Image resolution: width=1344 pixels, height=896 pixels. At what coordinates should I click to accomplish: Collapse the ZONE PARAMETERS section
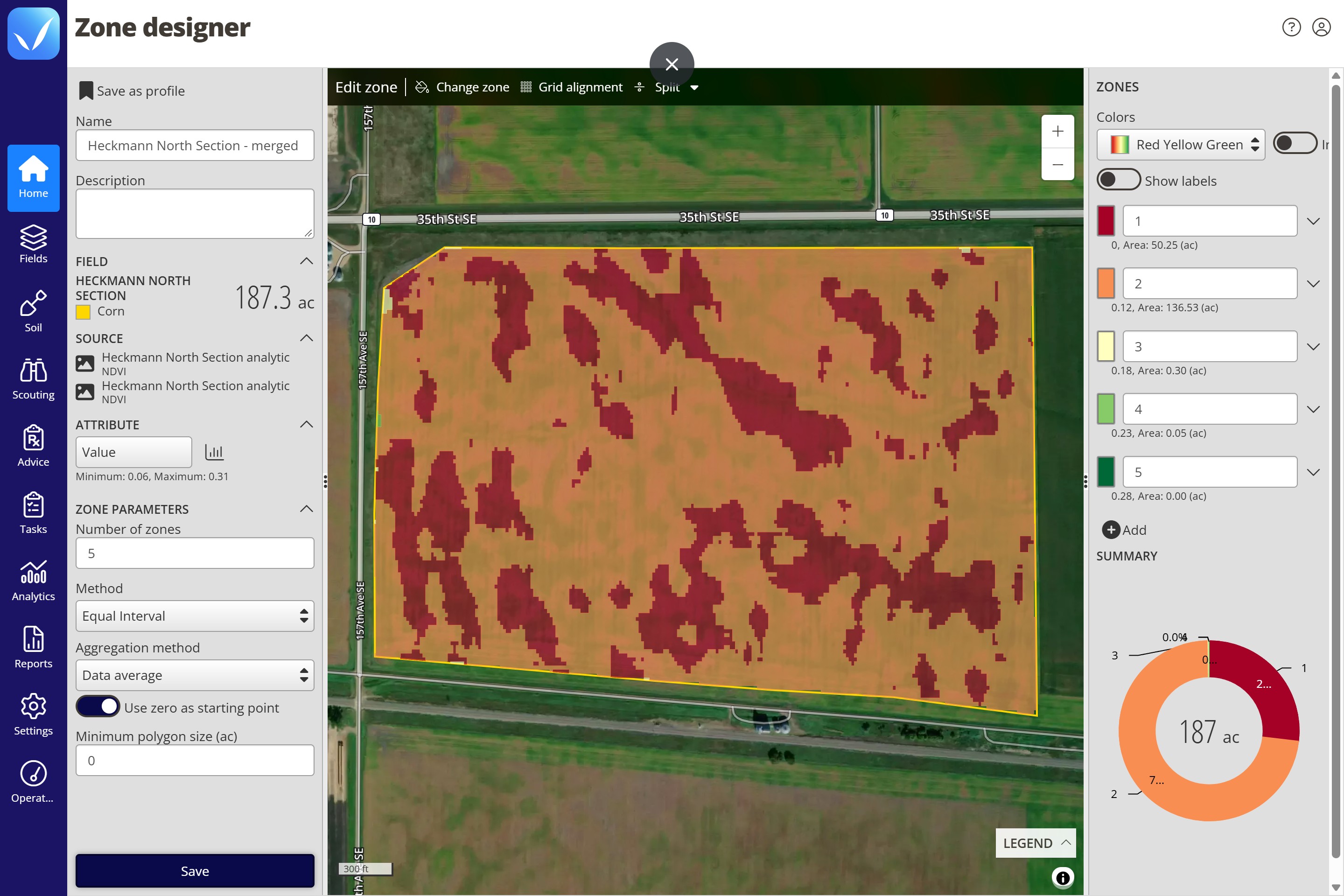[306, 509]
